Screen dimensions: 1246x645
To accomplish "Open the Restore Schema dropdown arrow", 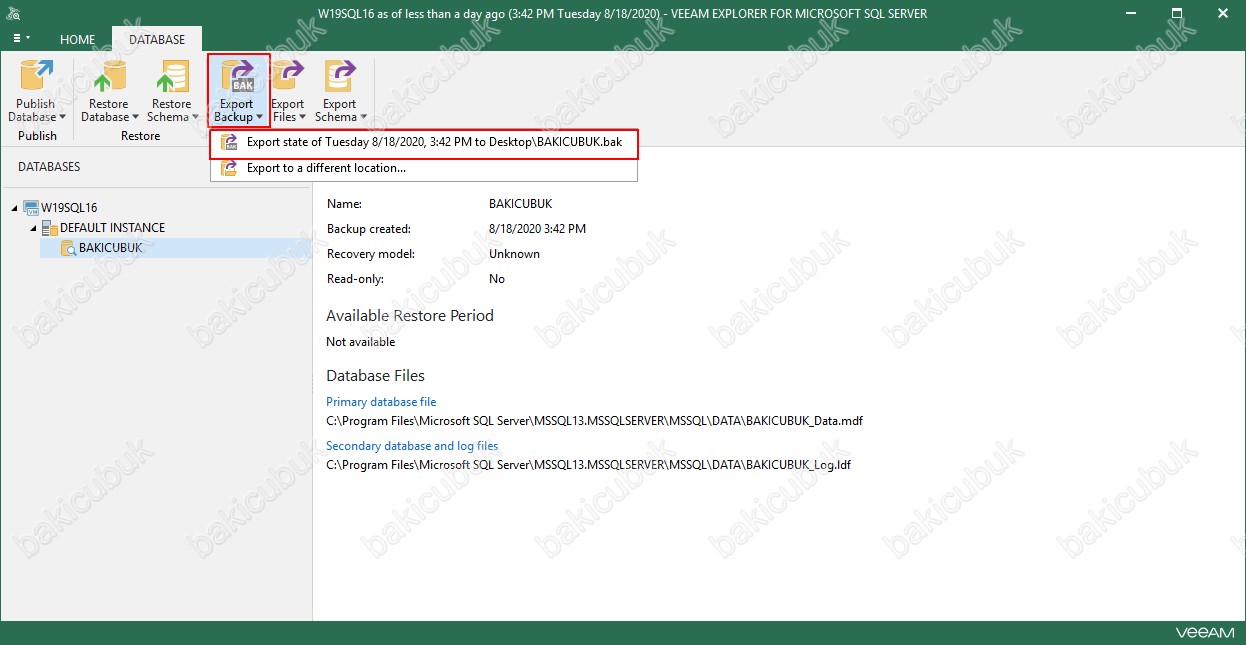I will 194,118.
